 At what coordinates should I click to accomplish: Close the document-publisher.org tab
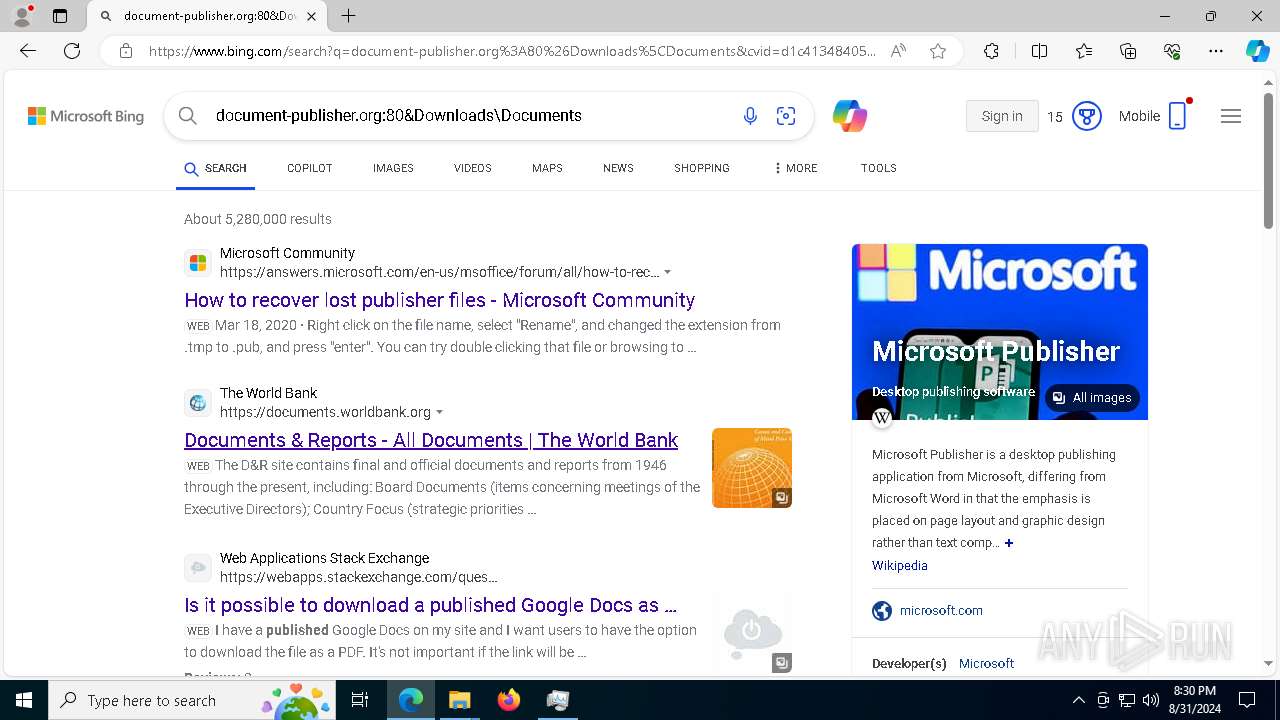click(x=311, y=16)
